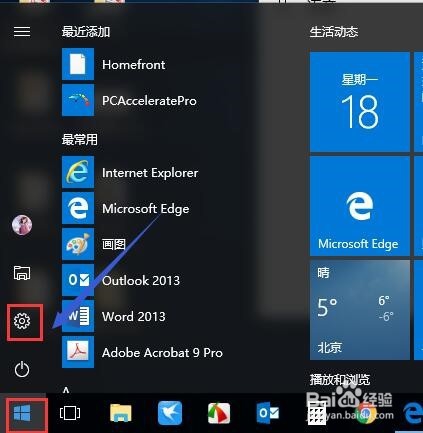Open Task View on taskbar
423x433 pixels.
tap(70, 413)
